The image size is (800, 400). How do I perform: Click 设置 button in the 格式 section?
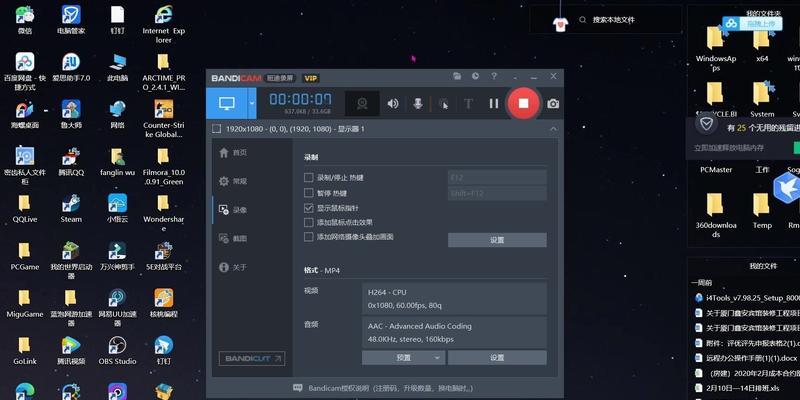497,358
